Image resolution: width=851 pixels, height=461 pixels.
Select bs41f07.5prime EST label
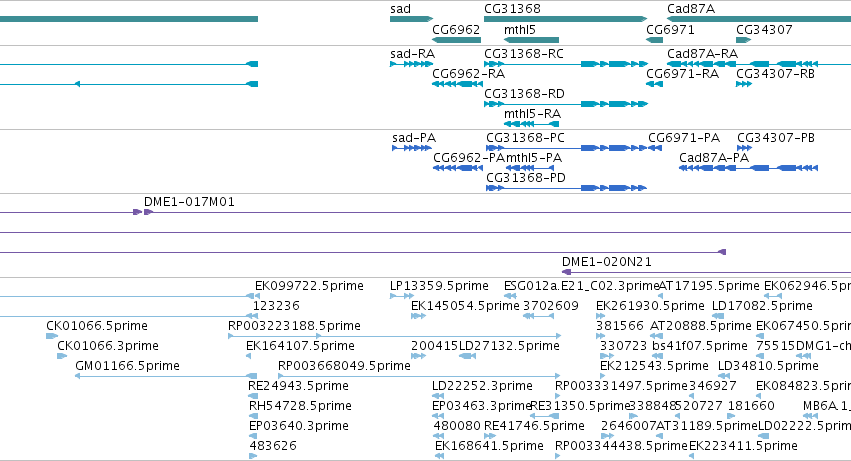[x=700, y=346]
